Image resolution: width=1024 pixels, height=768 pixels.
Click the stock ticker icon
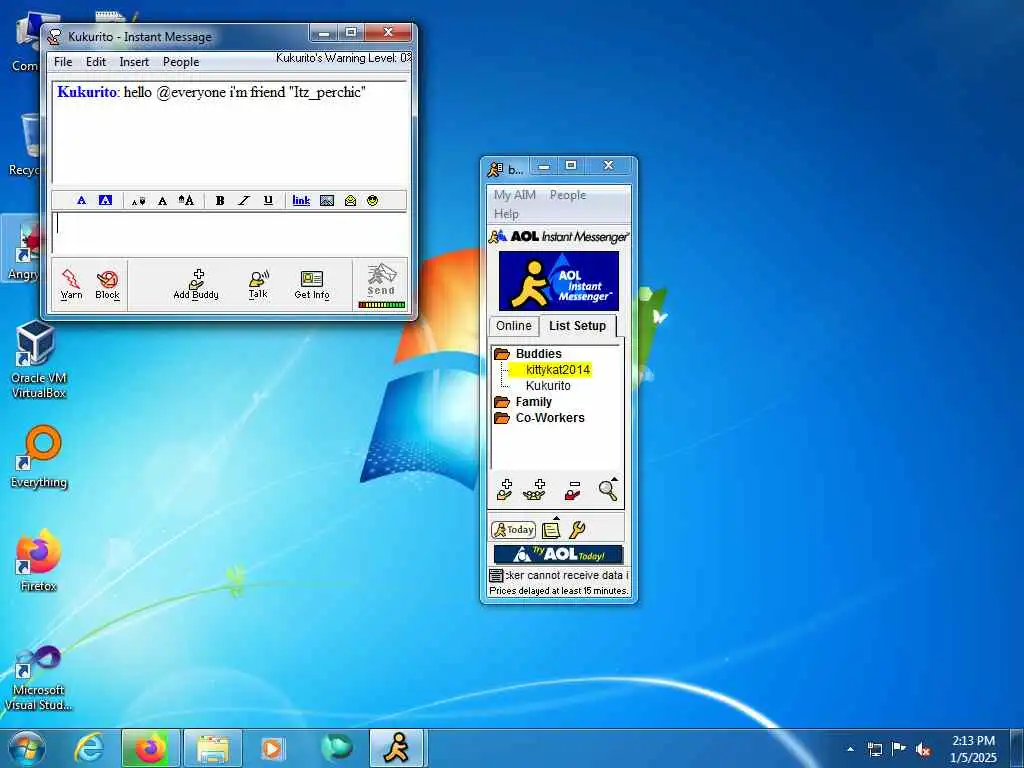click(496, 575)
